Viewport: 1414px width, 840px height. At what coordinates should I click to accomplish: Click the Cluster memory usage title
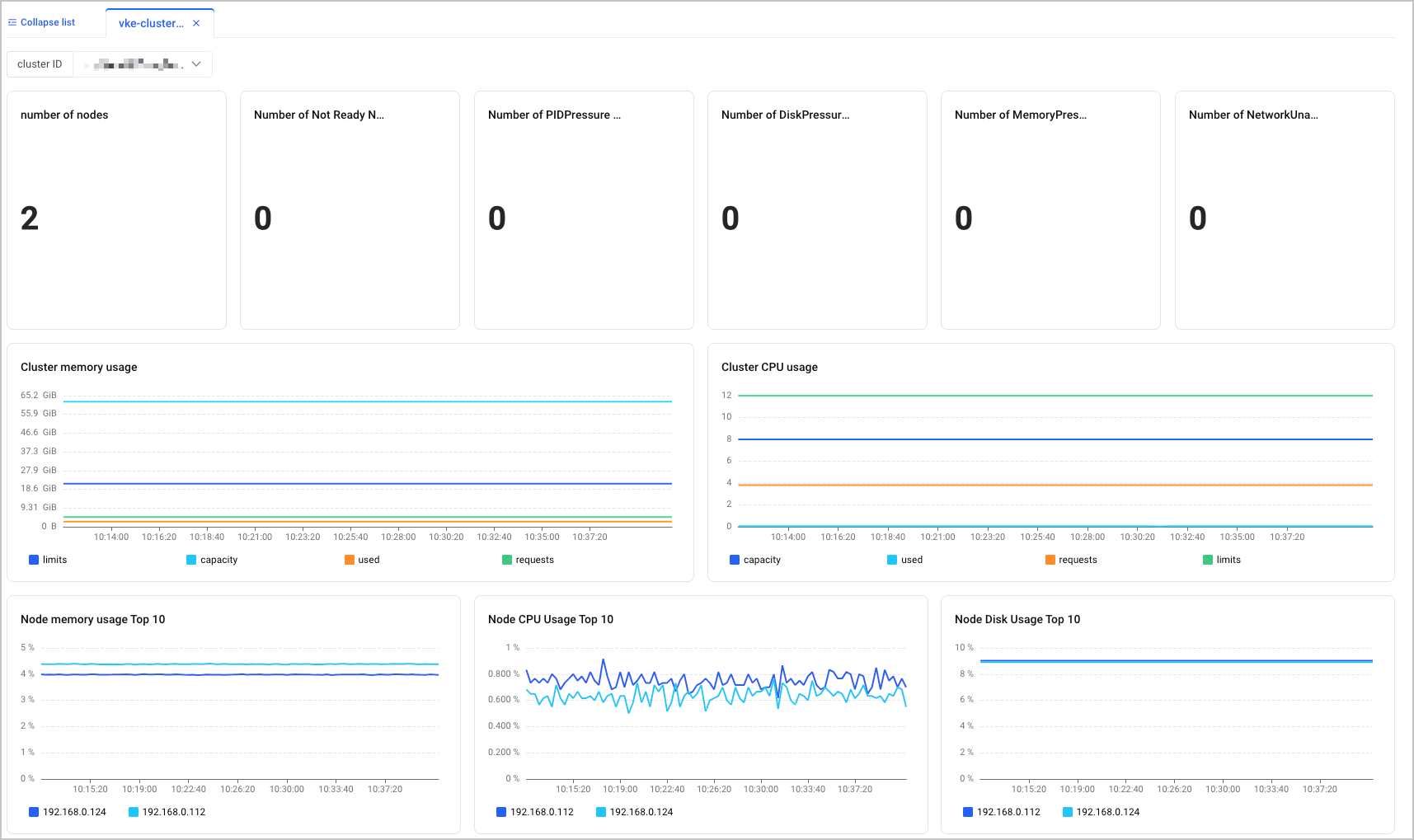(x=79, y=367)
